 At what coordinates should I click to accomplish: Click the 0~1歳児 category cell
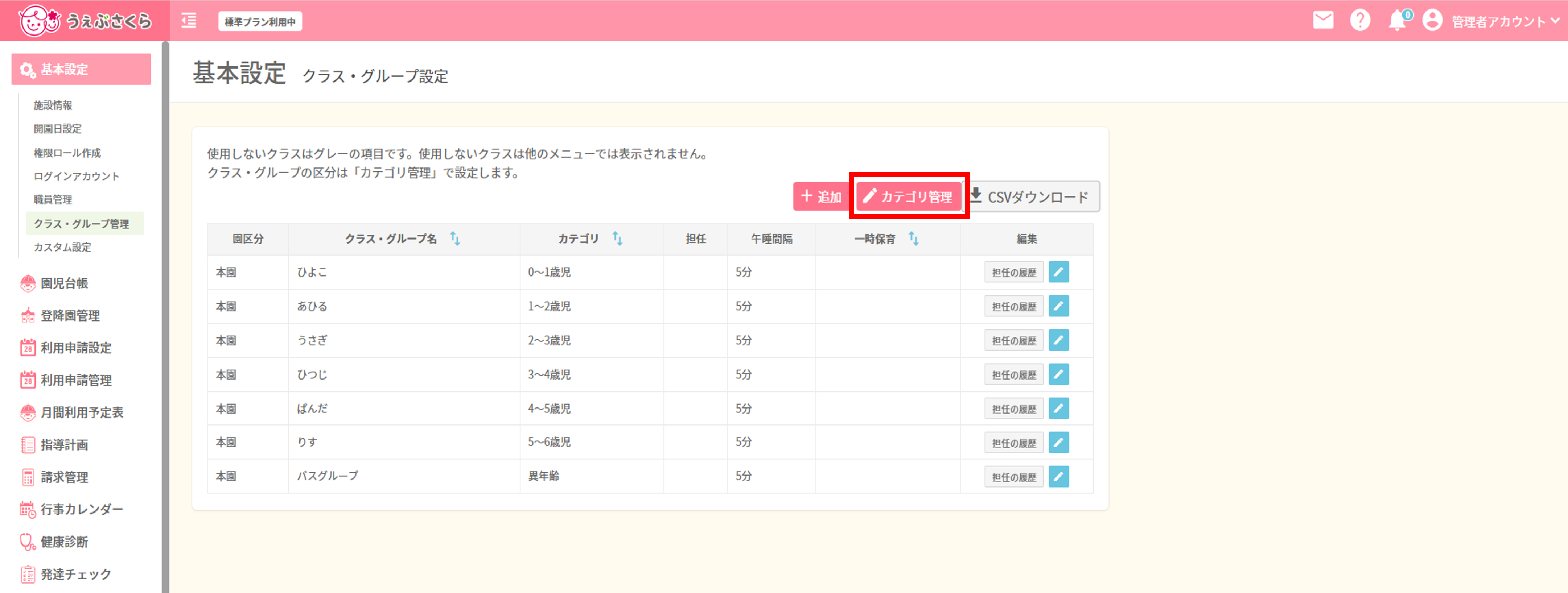pyautogui.click(x=592, y=272)
